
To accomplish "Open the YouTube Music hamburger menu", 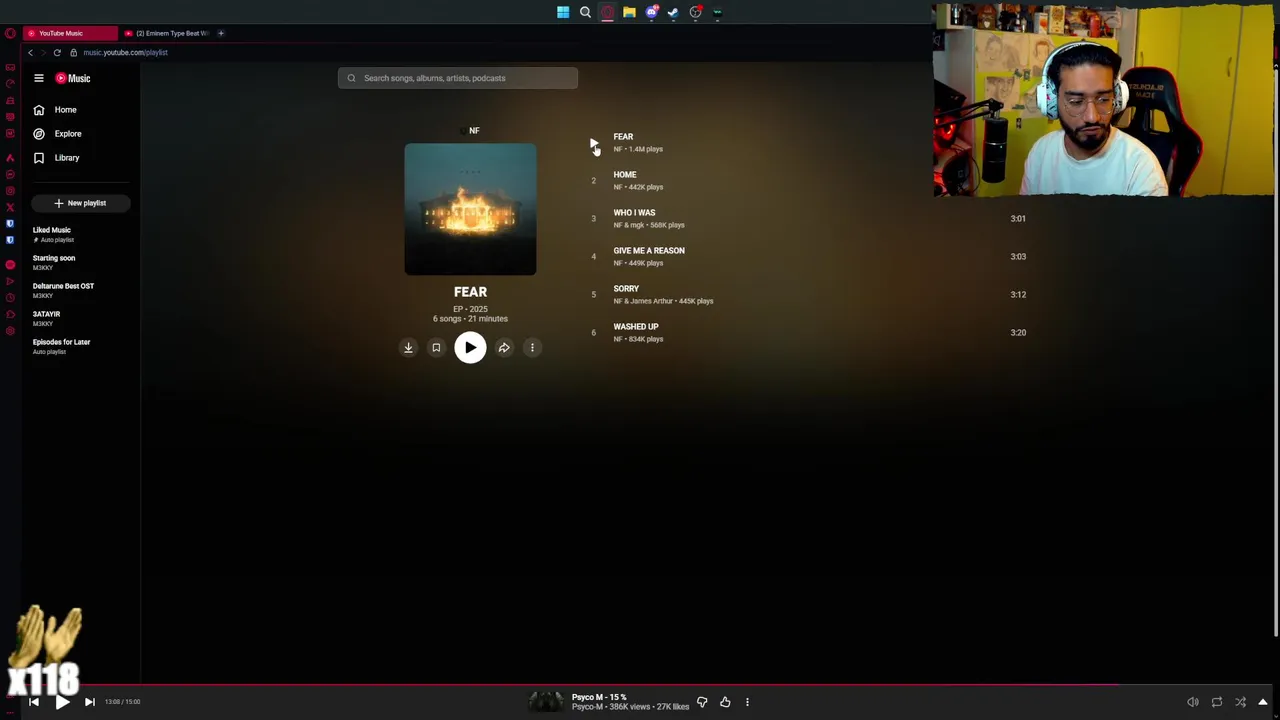I will (39, 78).
